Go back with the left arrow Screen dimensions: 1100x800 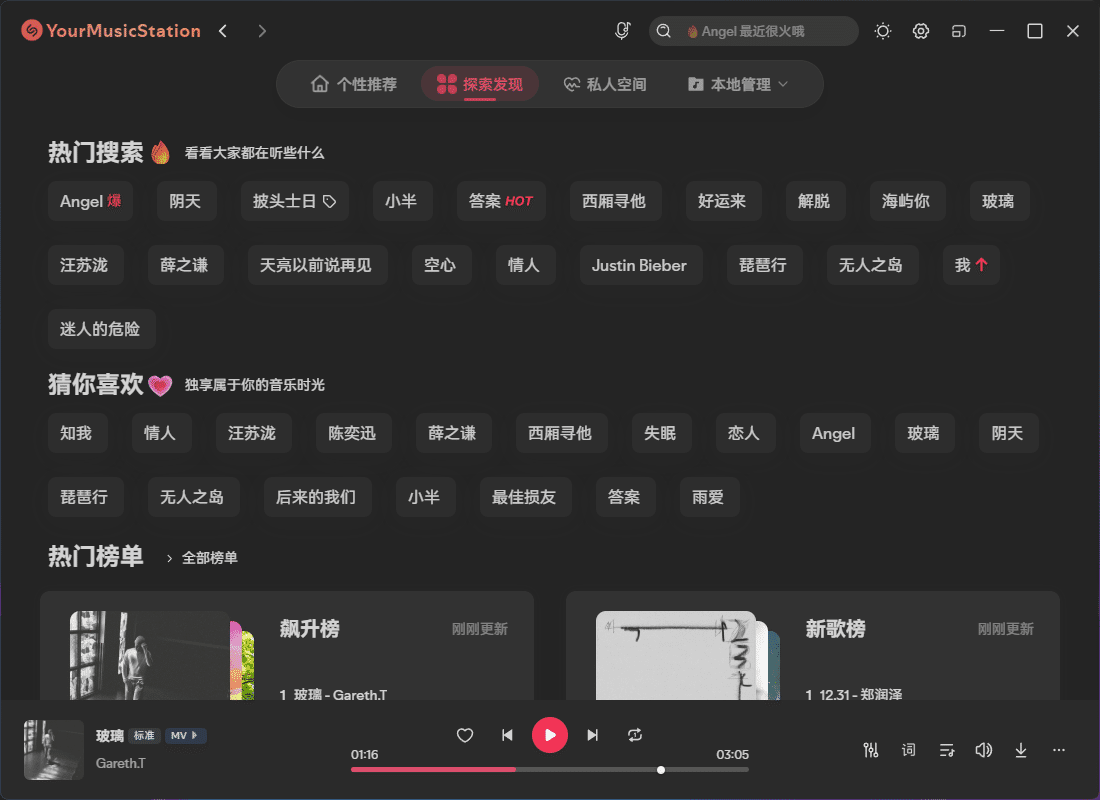coord(223,31)
